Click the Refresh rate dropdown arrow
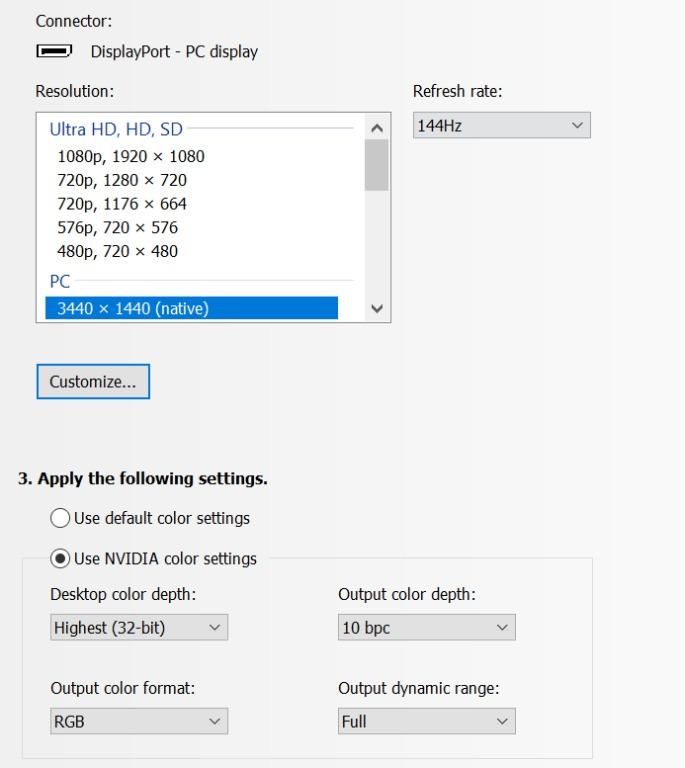The image size is (685, 768). click(577, 125)
